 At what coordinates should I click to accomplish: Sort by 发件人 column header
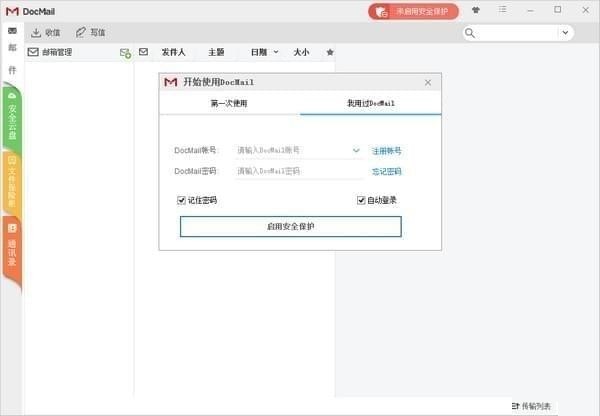173,52
